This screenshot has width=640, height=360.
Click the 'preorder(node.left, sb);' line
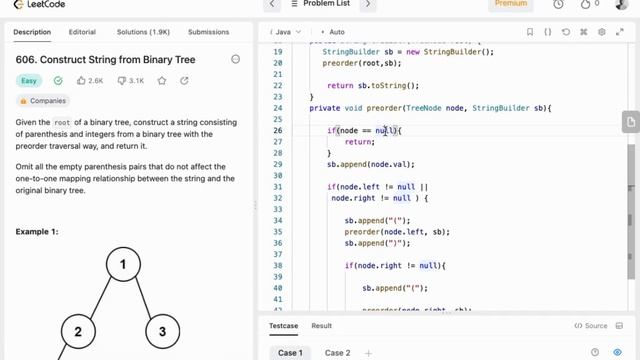pyautogui.click(x=397, y=232)
